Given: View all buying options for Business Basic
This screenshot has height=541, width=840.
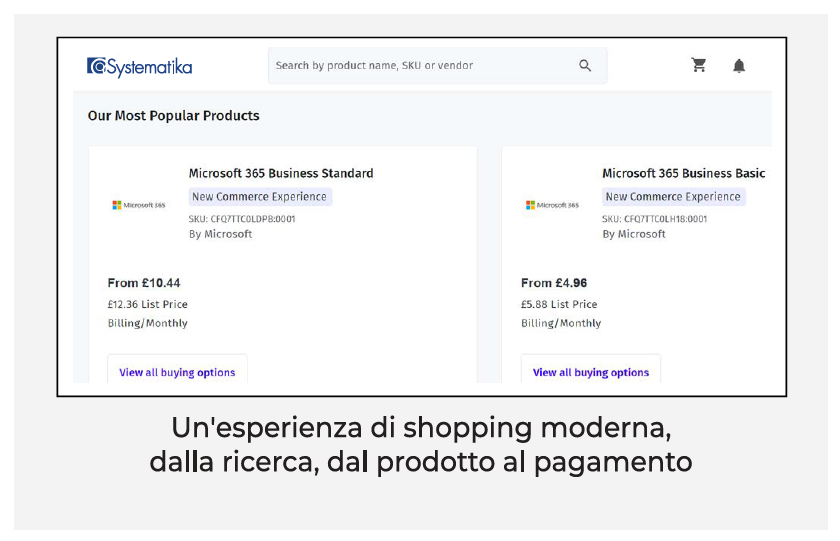Looking at the screenshot, I should coord(591,372).
